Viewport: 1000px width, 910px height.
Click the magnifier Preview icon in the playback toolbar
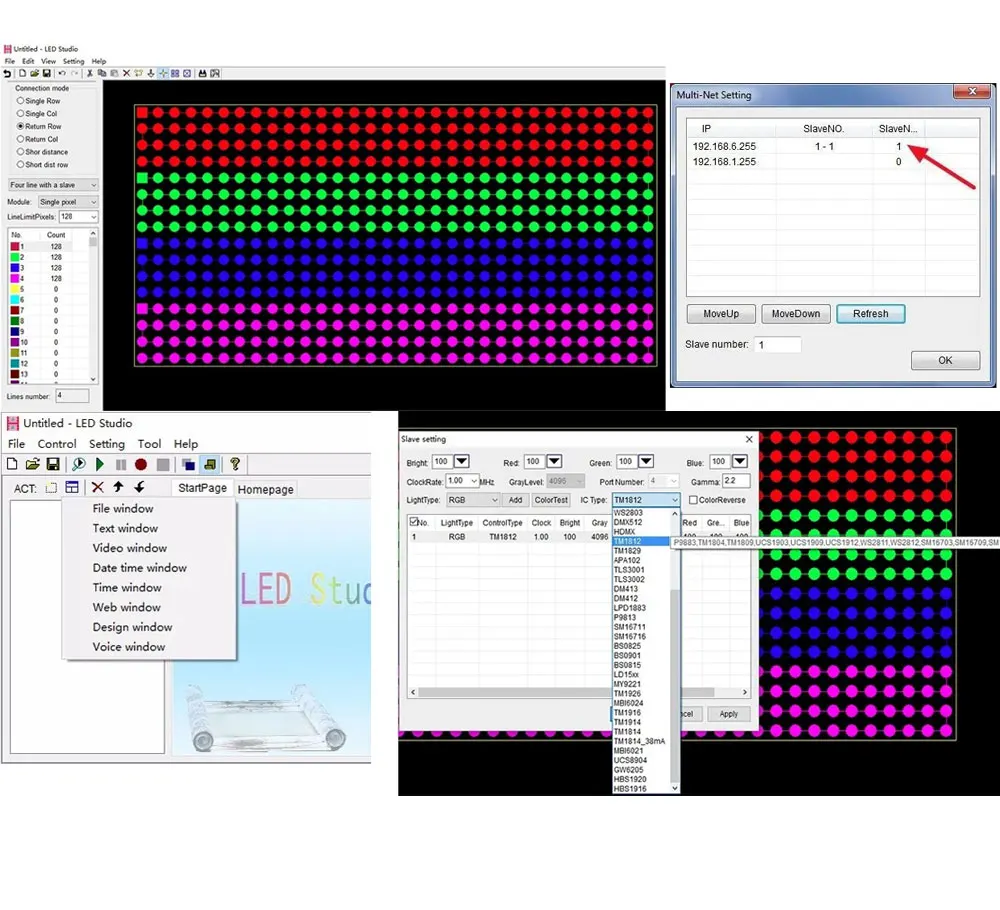tap(78, 464)
